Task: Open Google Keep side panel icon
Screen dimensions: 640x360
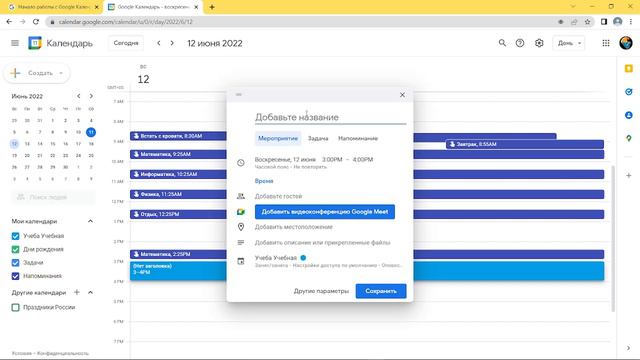Action: [x=629, y=69]
